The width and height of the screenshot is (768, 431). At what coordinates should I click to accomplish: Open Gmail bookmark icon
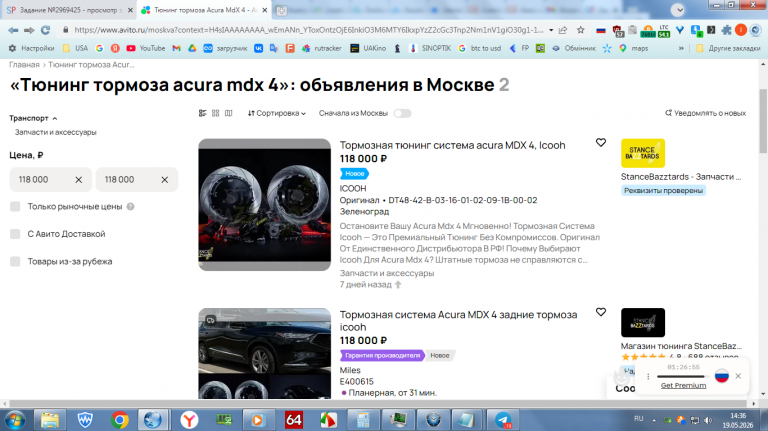[176, 48]
